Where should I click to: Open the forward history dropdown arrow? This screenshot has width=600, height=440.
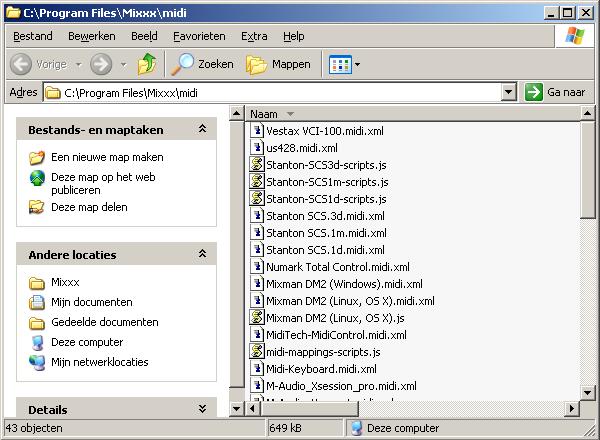pos(123,64)
